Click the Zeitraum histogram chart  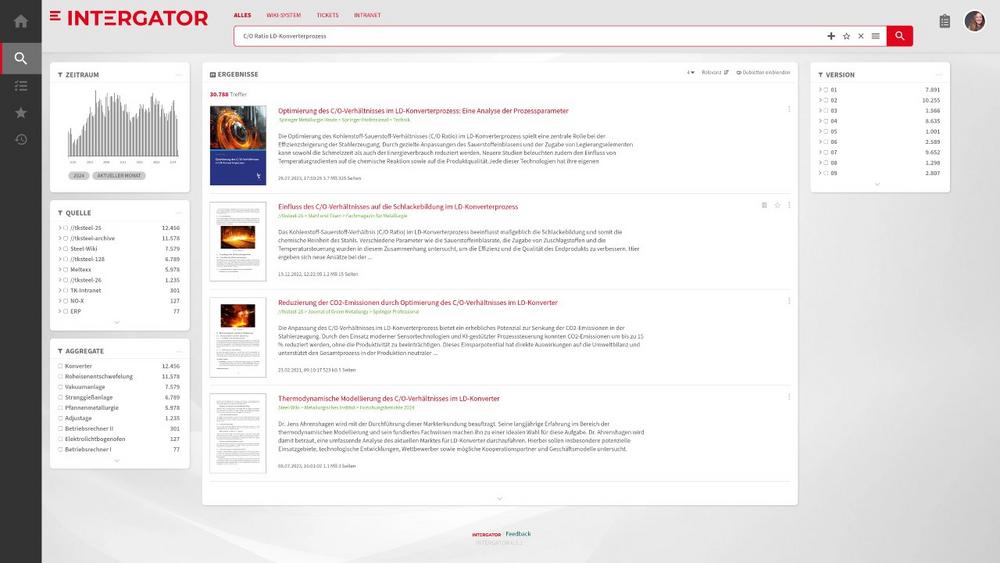[x=123, y=125]
